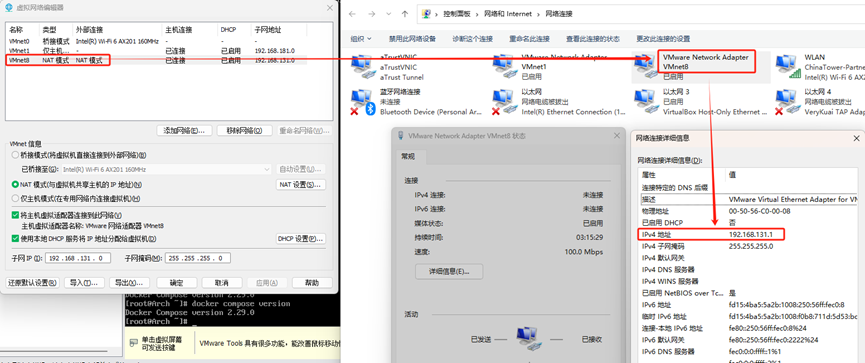This screenshot has height=363, width=865.
Task: Click the 添加网络 button
Action: 184,131
